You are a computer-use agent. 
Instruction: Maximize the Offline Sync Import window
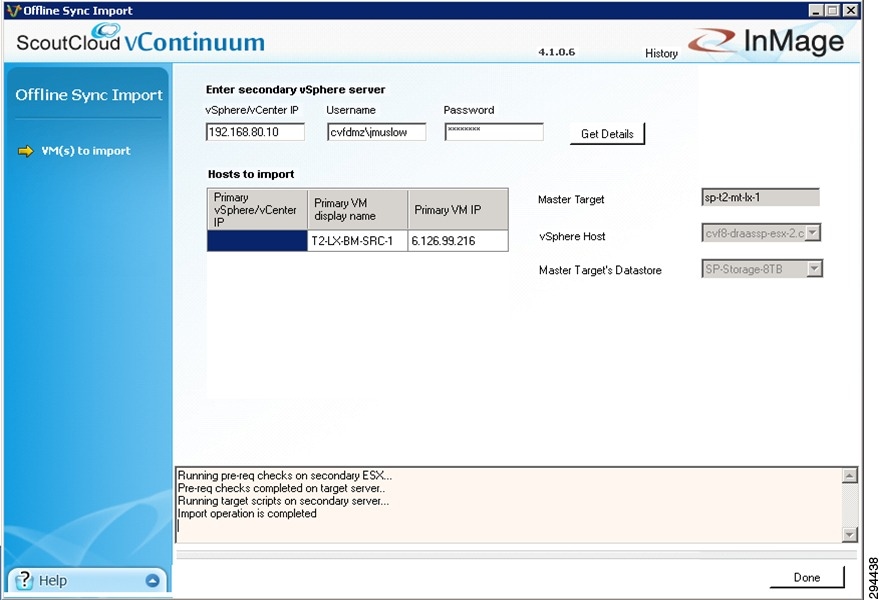833,10
